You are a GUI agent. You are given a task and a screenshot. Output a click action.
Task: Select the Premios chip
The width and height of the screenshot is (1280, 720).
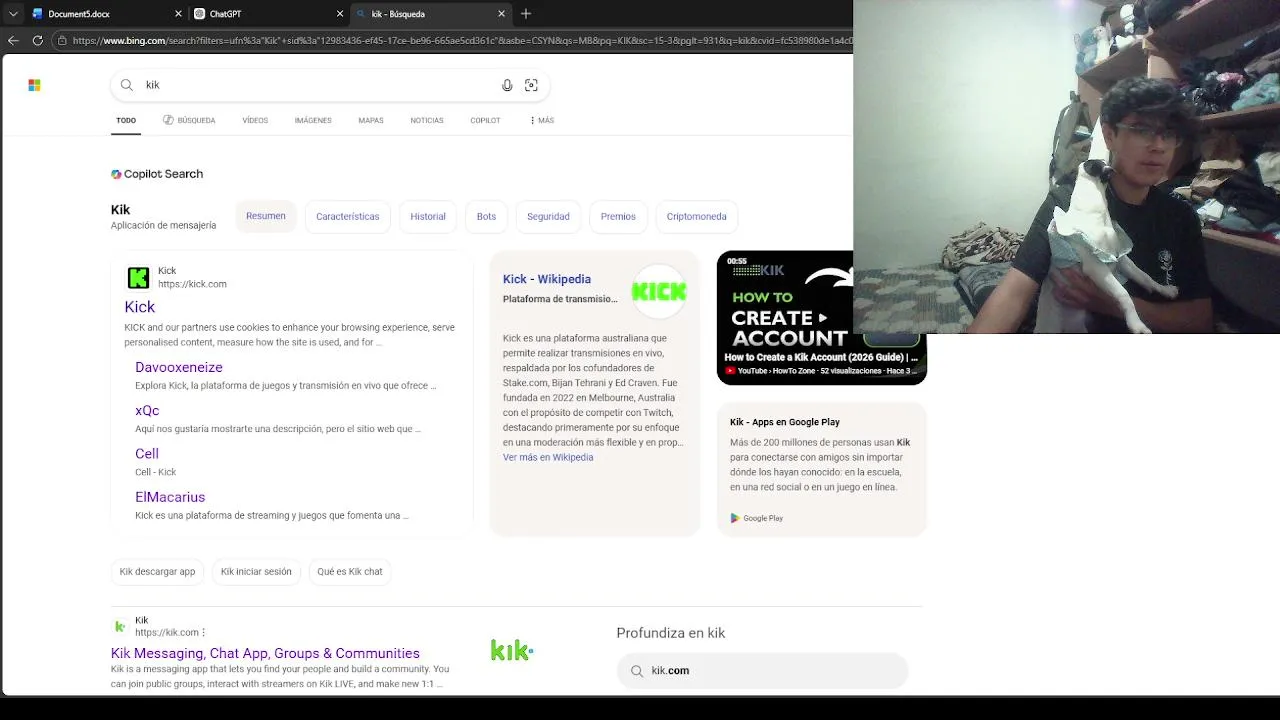pos(618,216)
